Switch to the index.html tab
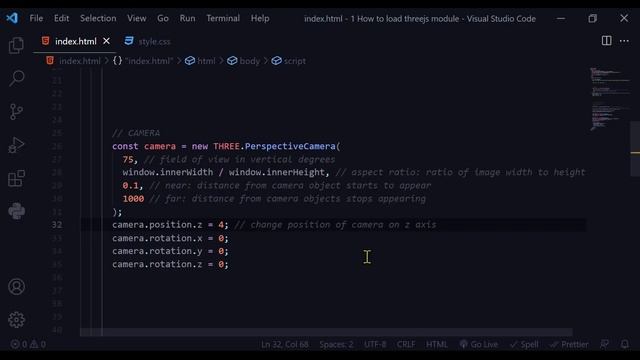This screenshot has height=360, width=640. tap(76, 41)
